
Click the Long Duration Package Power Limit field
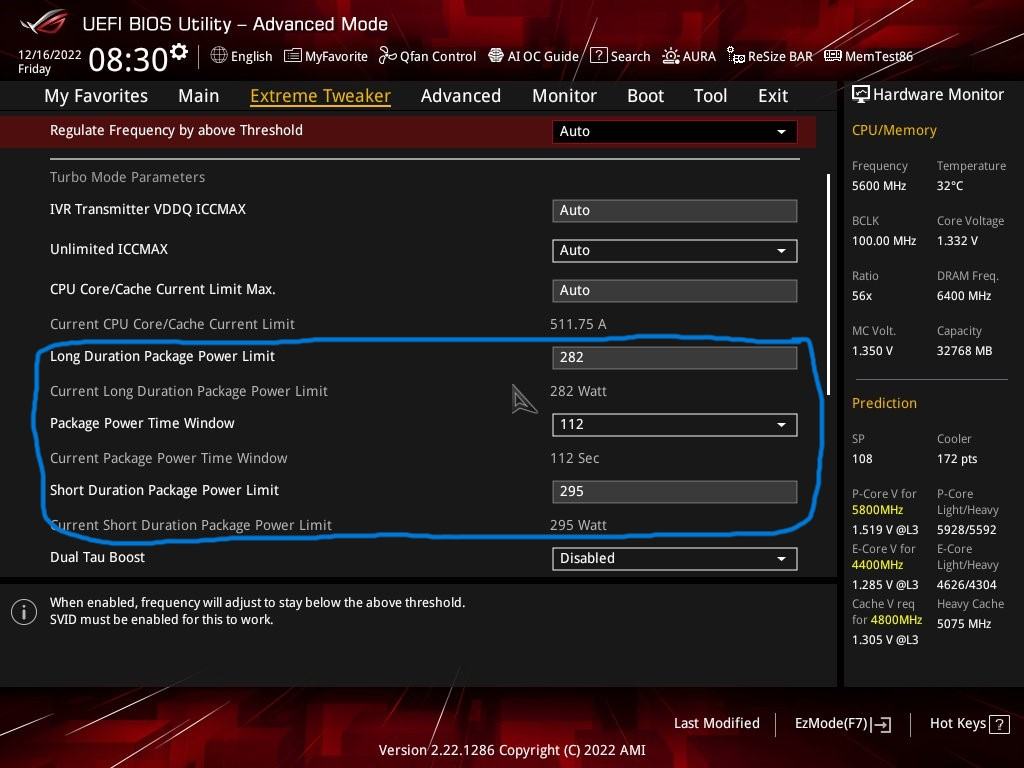(x=675, y=358)
